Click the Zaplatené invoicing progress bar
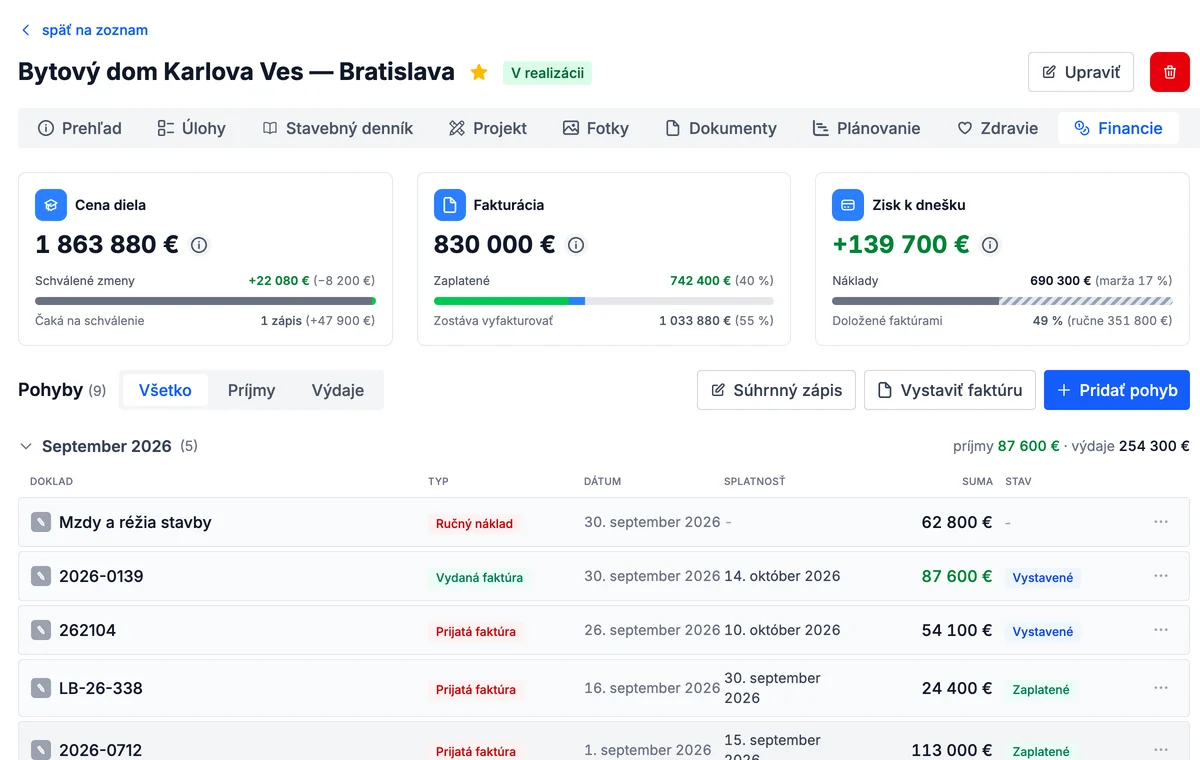1200x760 pixels. click(x=604, y=301)
